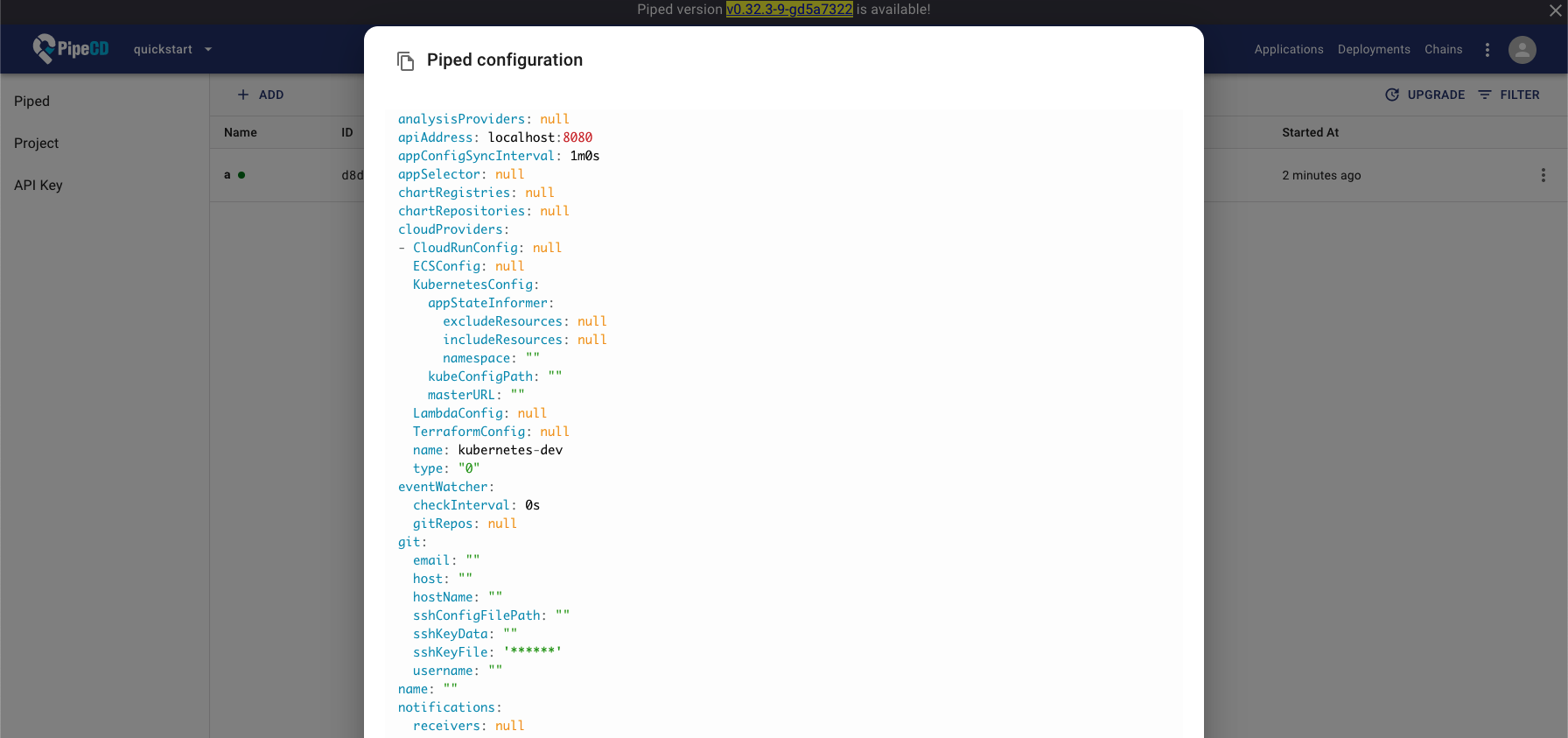The width and height of the screenshot is (1568, 738).
Task: Click the TerraformConfig null line
Action: tap(491, 432)
